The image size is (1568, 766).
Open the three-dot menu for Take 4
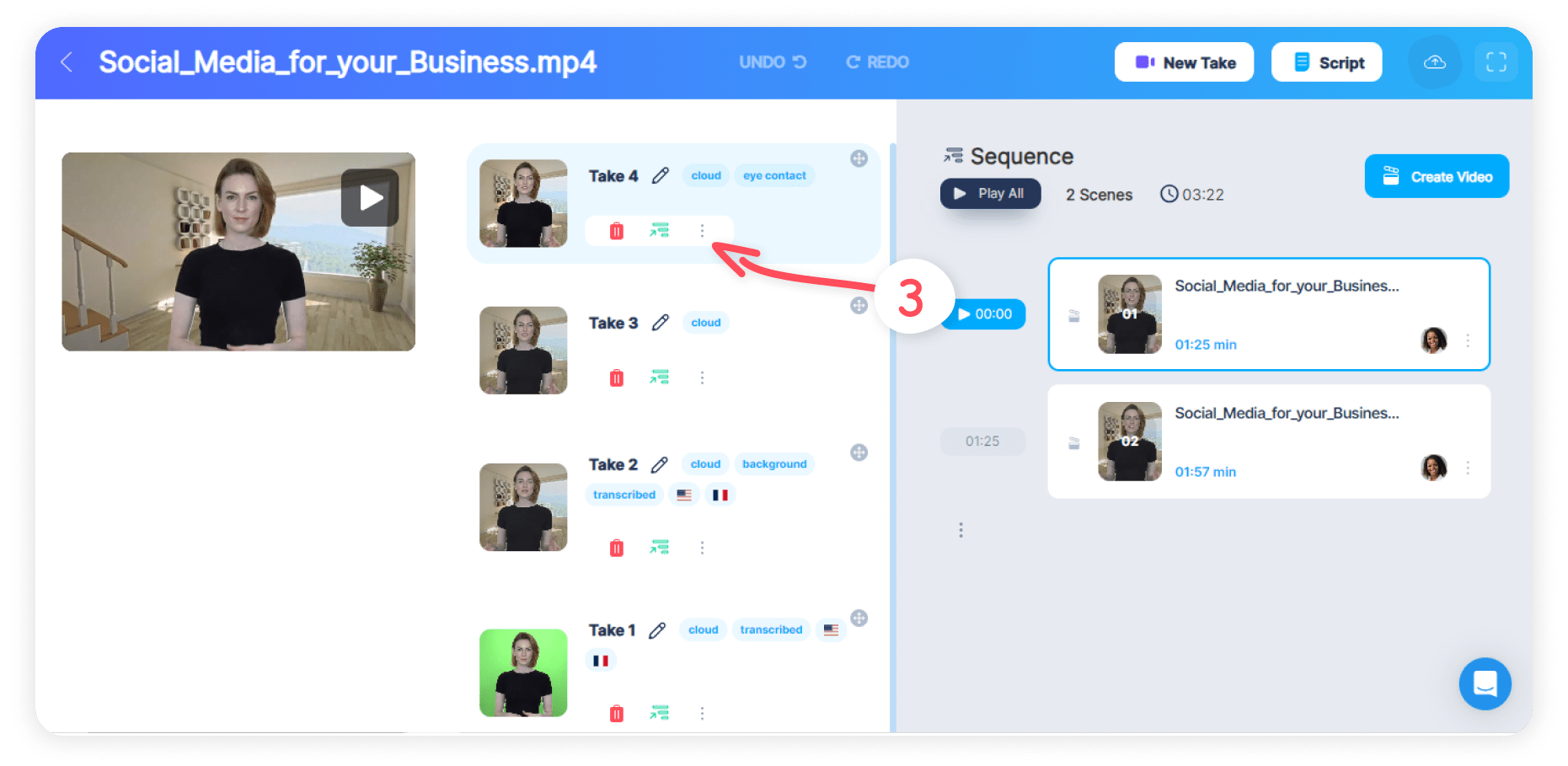tap(702, 231)
